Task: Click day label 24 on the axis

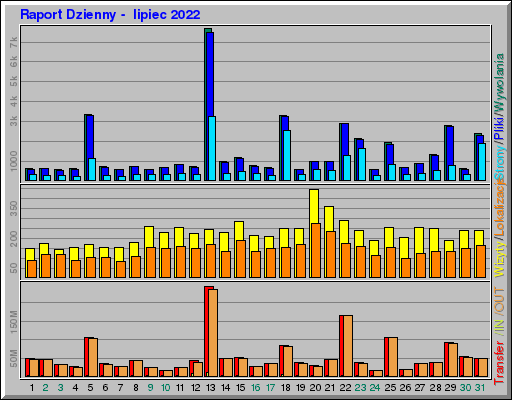Action: pyautogui.click(x=375, y=388)
